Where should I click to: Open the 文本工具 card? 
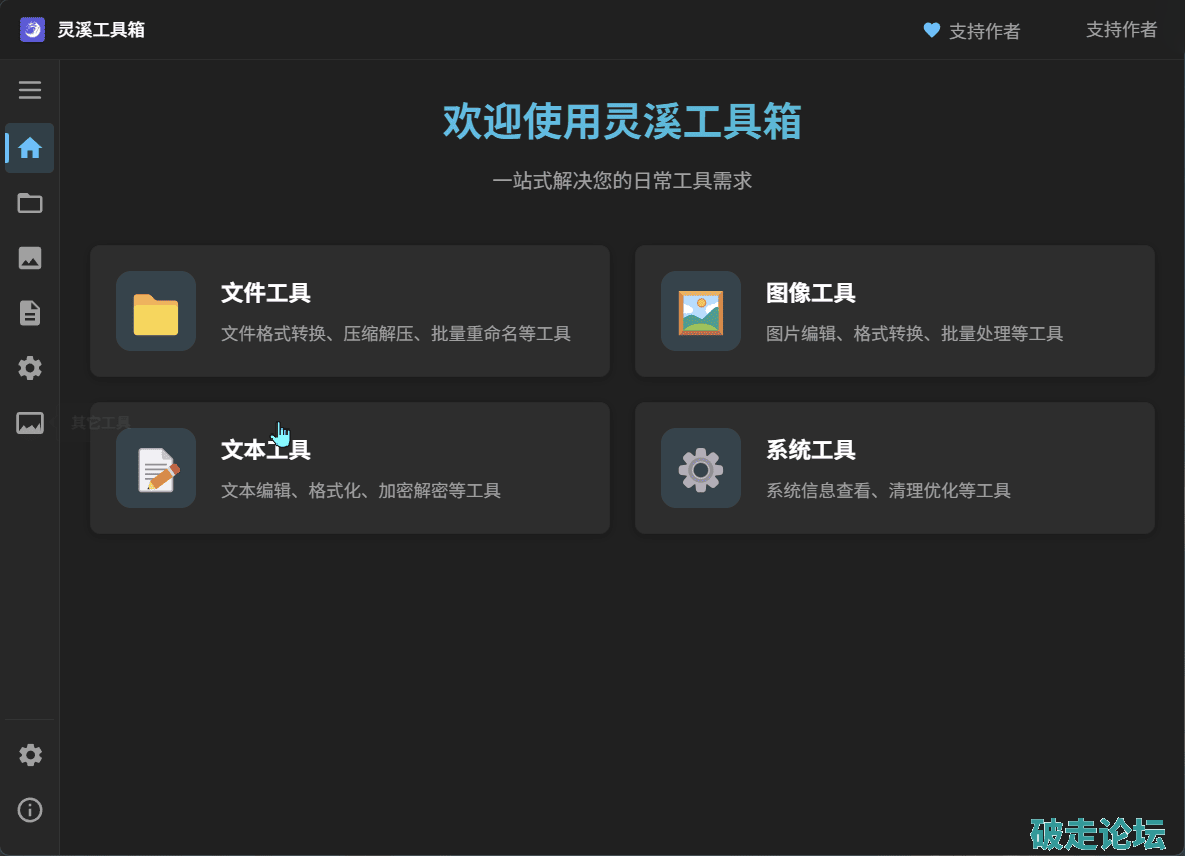[350, 468]
